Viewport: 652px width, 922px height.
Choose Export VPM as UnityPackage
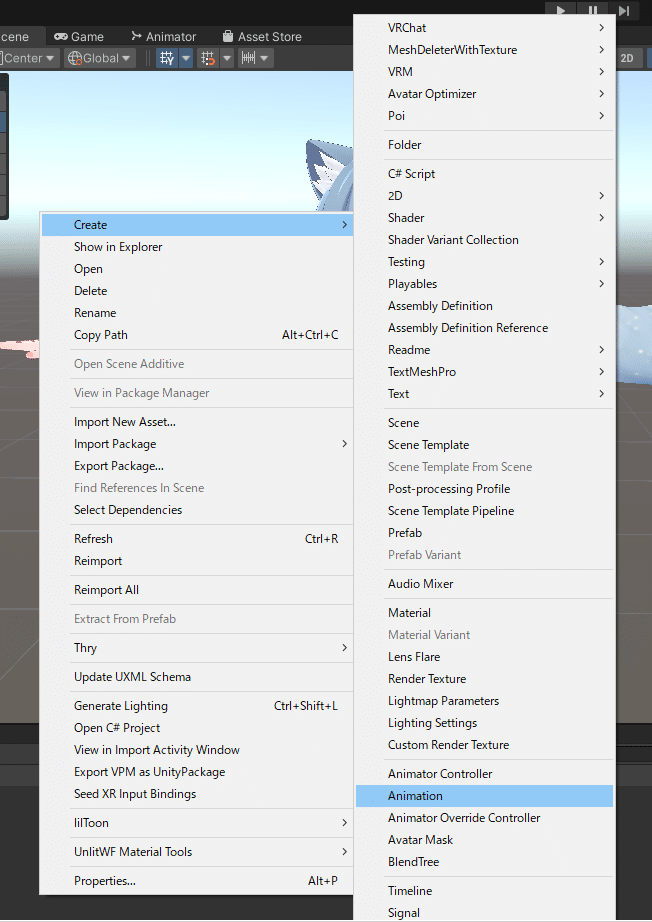tap(198, 772)
